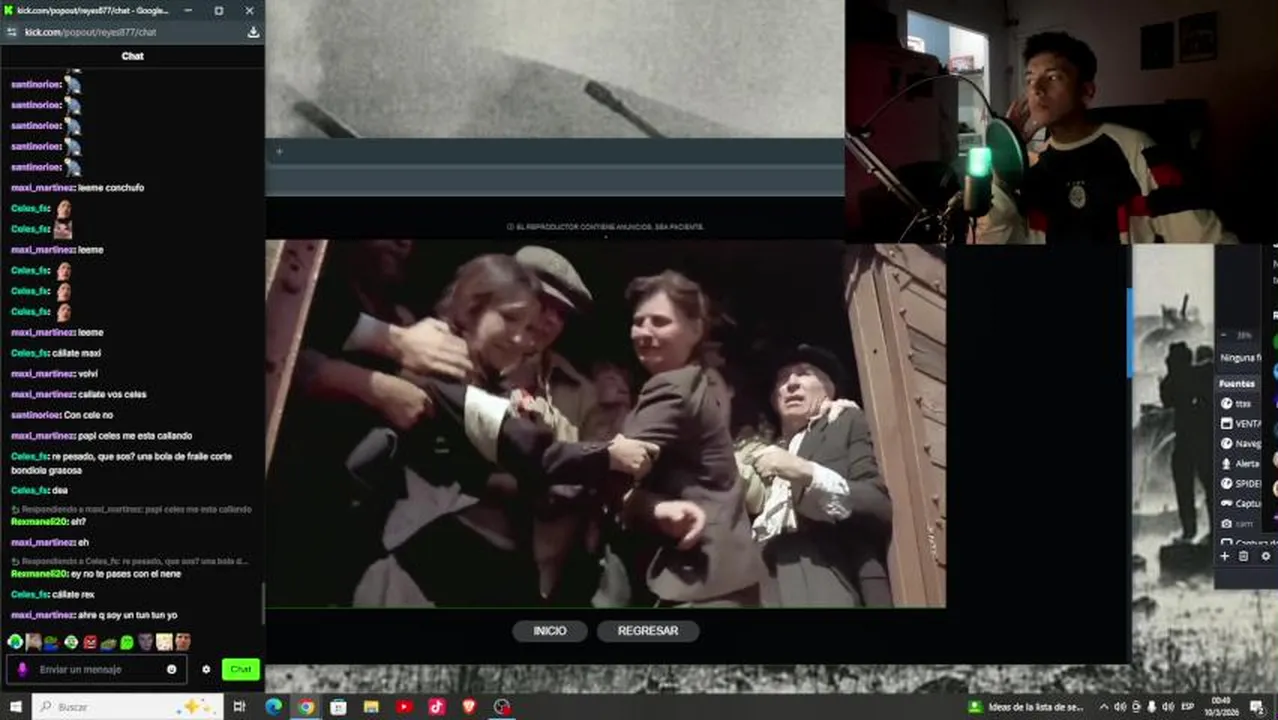The image size is (1278, 720).
Task: Click the chat scrollbar thumb
Action: click(263, 603)
